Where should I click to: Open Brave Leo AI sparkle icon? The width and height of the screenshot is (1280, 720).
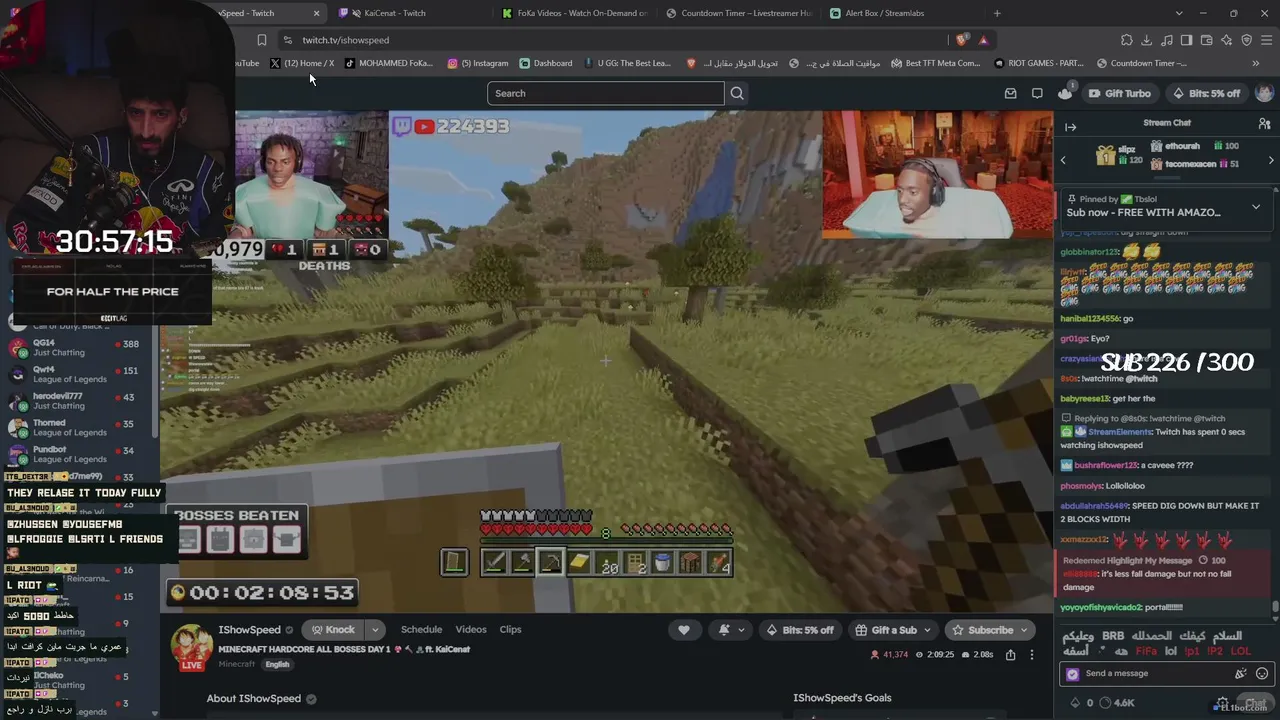point(1226,40)
